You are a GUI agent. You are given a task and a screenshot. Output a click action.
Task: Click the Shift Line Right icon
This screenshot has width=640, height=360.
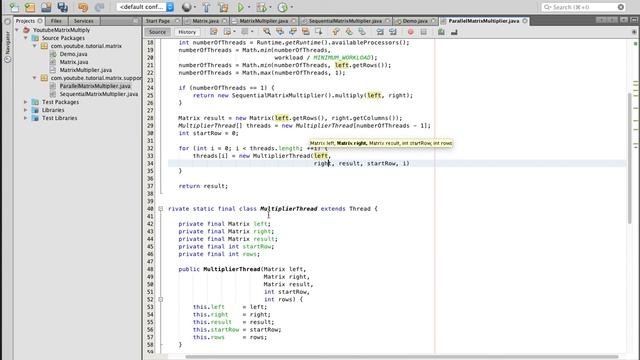(x=393, y=32)
